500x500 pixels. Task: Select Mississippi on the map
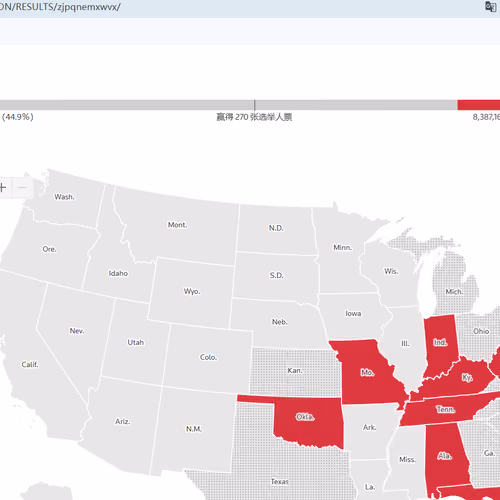(407, 460)
